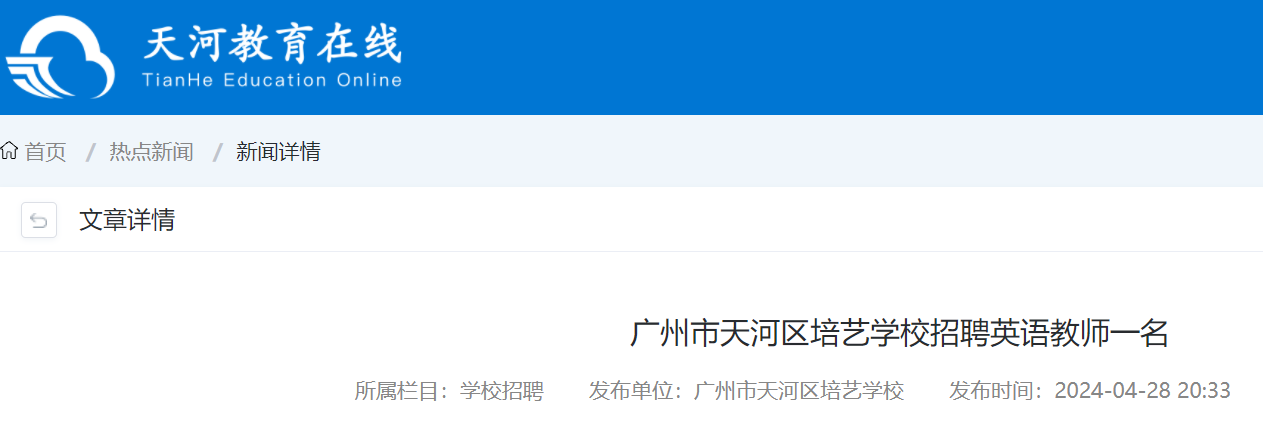Click the slash separator after 首页

click(x=89, y=152)
